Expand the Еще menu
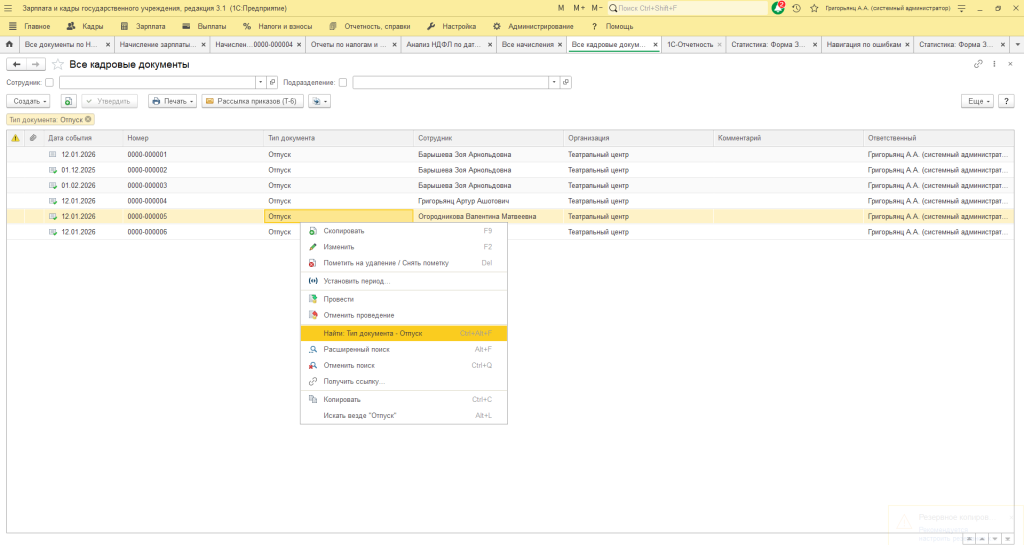 coord(977,101)
